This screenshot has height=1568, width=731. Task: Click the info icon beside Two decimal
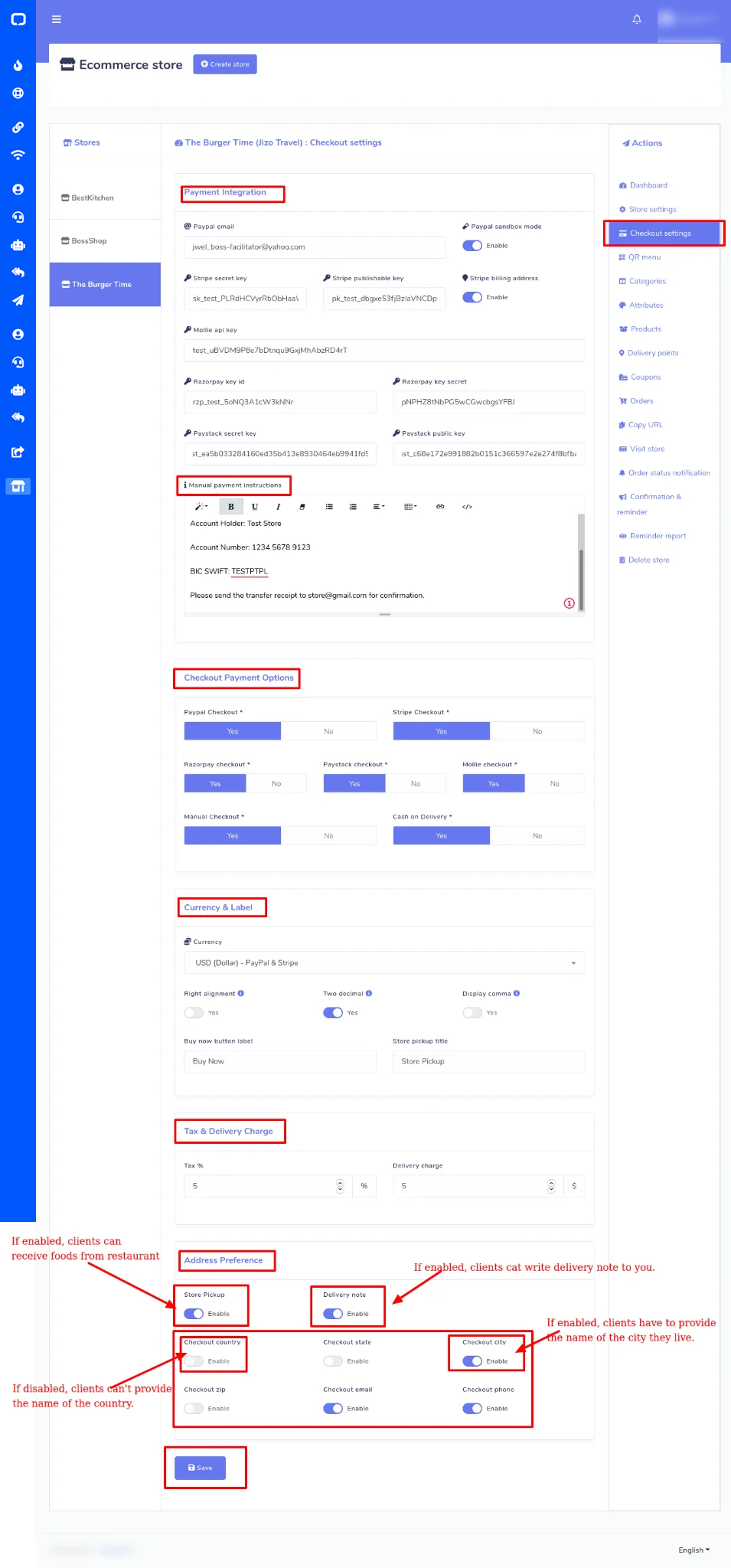pyautogui.click(x=369, y=993)
